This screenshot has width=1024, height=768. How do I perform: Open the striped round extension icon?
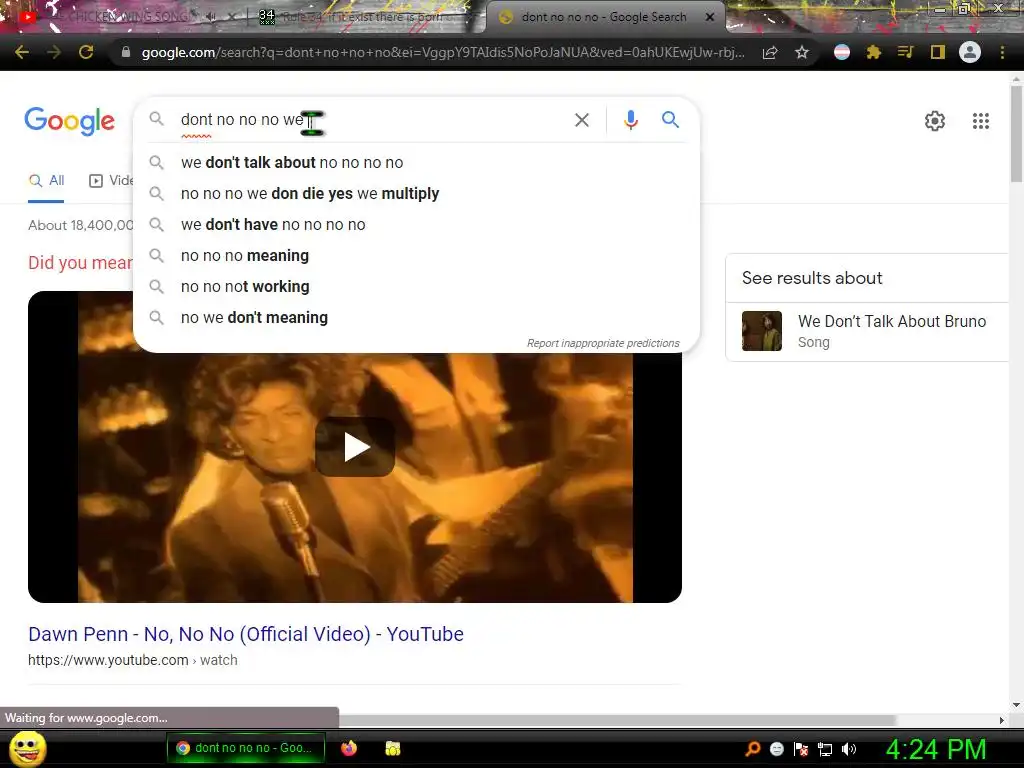[842, 52]
